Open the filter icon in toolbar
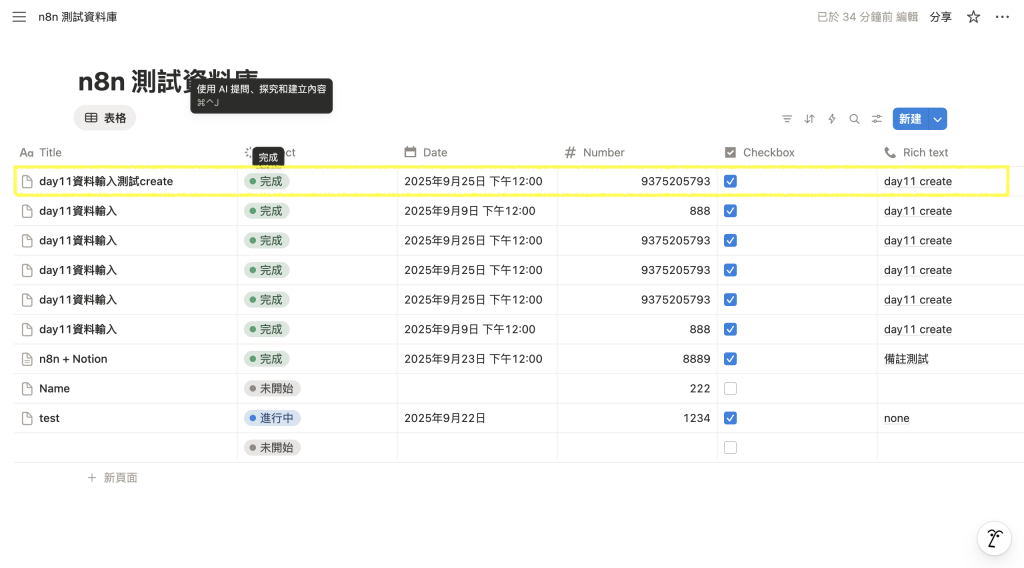 click(x=787, y=119)
